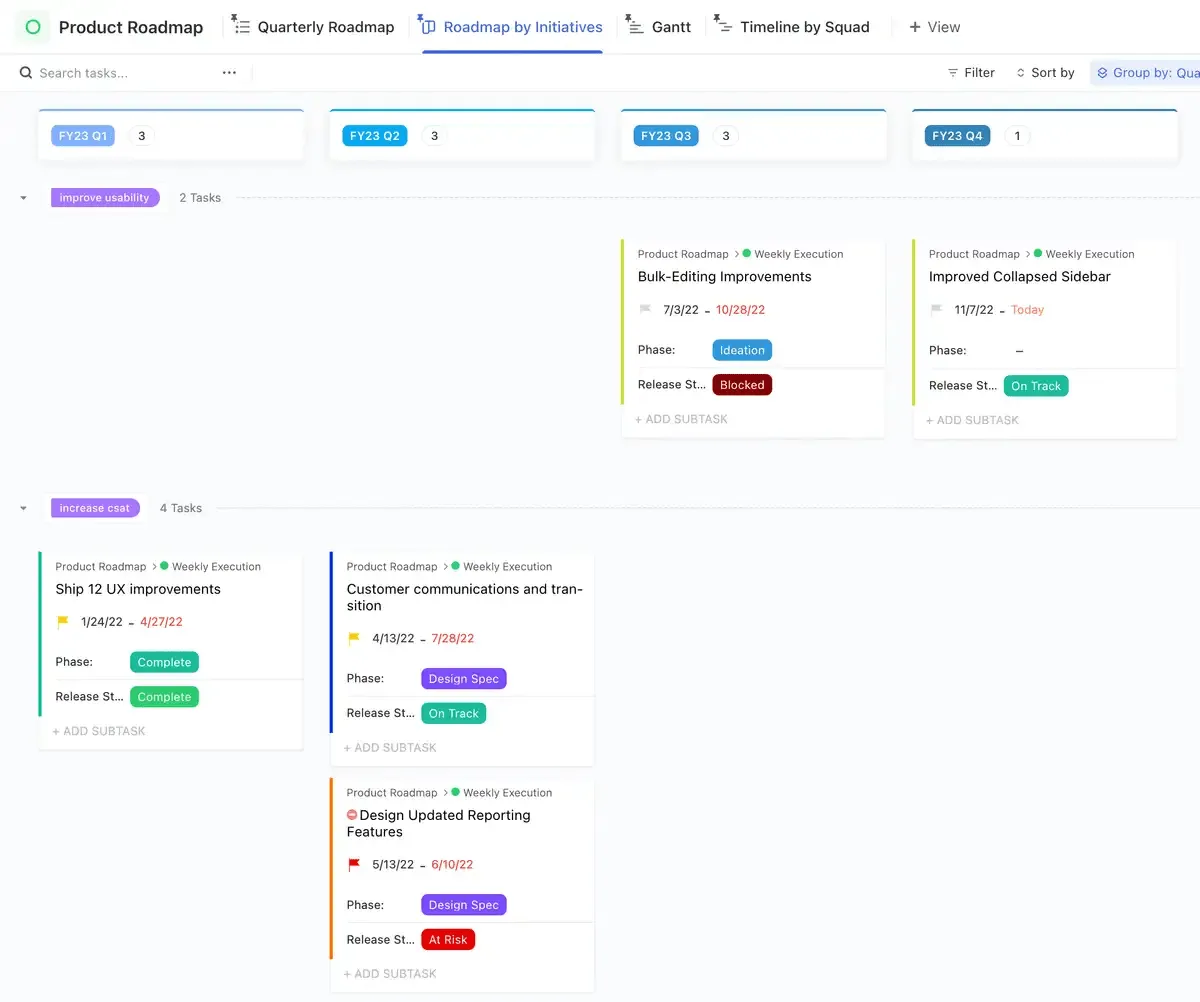Click the FY23 Q1 column label
1200x1002 pixels.
click(x=83, y=136)
